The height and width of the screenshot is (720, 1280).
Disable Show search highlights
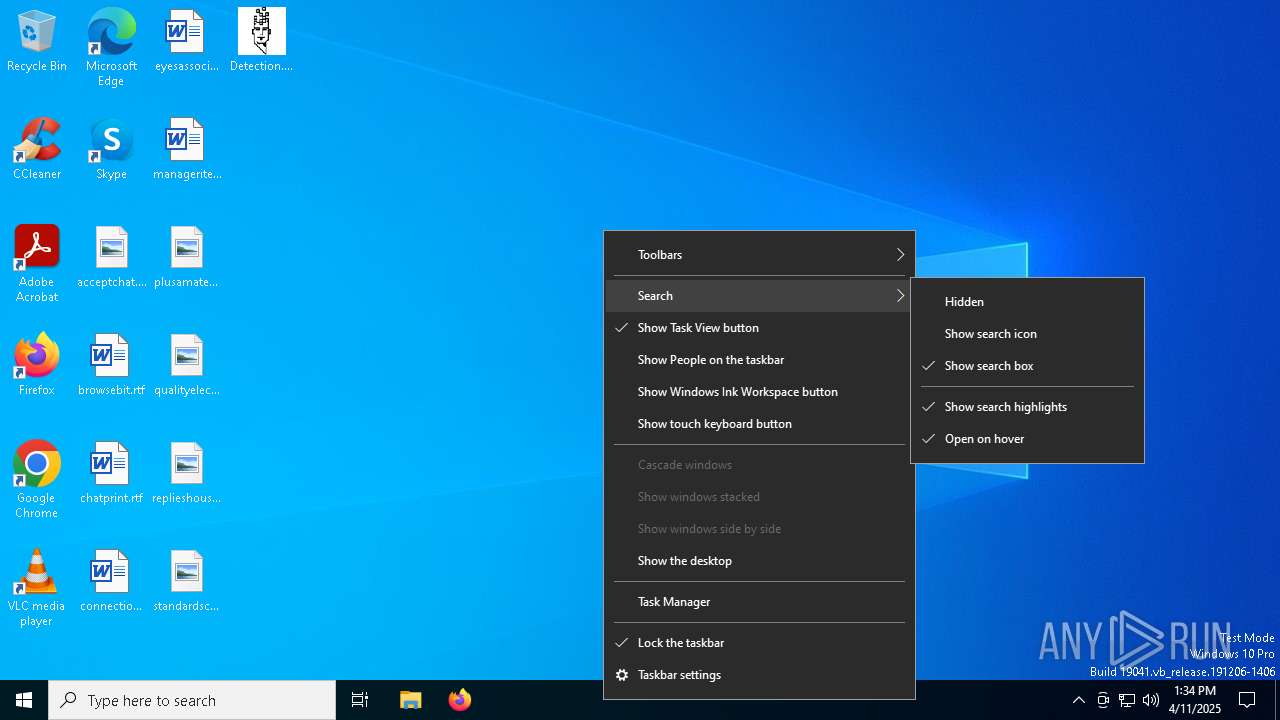click(x=1027, y=407)
